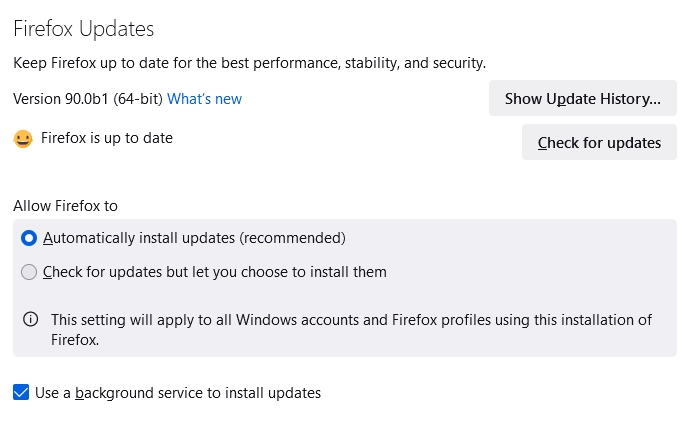
Task: Click the 'Use a background service to install updates' label
Action: 178,393
